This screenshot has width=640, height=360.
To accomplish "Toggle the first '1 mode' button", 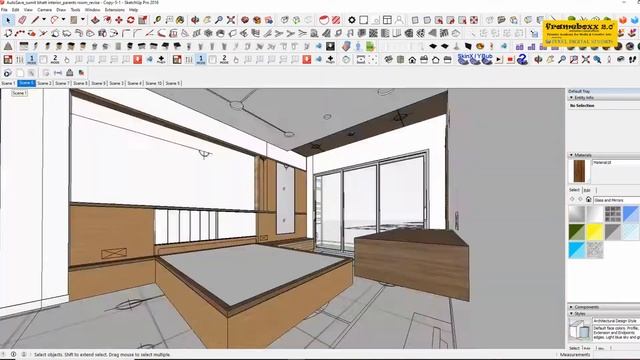I will (x=31, y=60).
